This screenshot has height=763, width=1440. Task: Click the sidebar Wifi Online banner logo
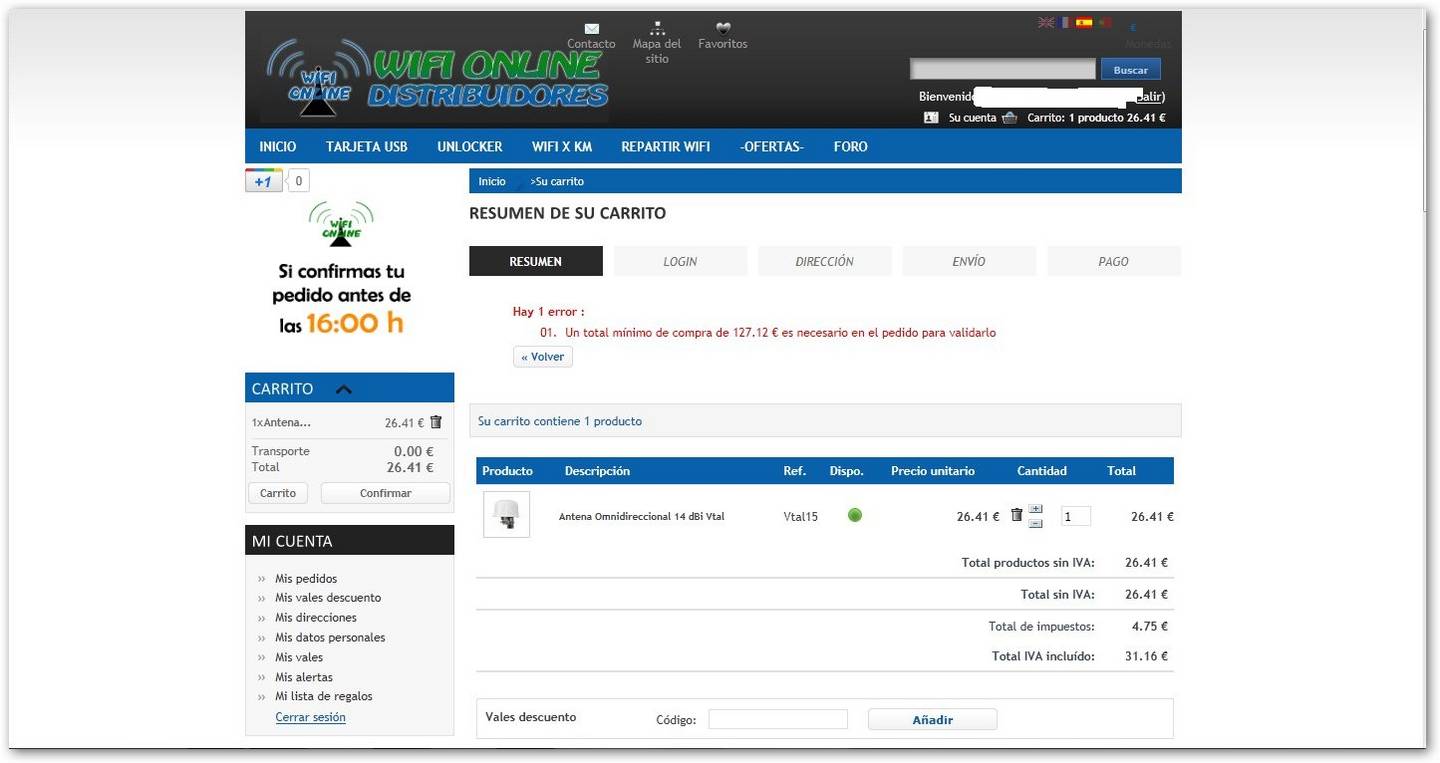coord(341,223)
